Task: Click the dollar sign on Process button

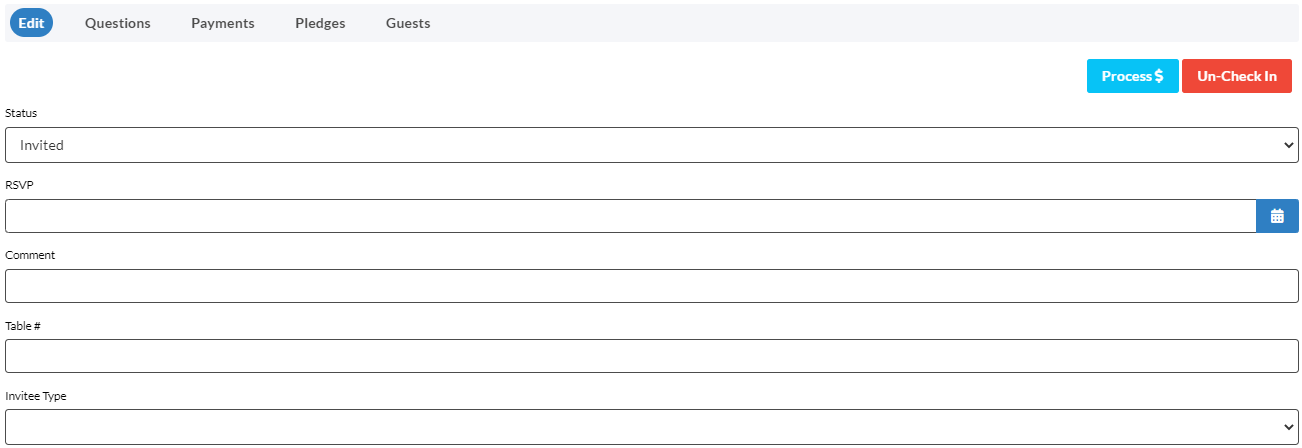Action: pyautogui.click(x=1159, y=76)
